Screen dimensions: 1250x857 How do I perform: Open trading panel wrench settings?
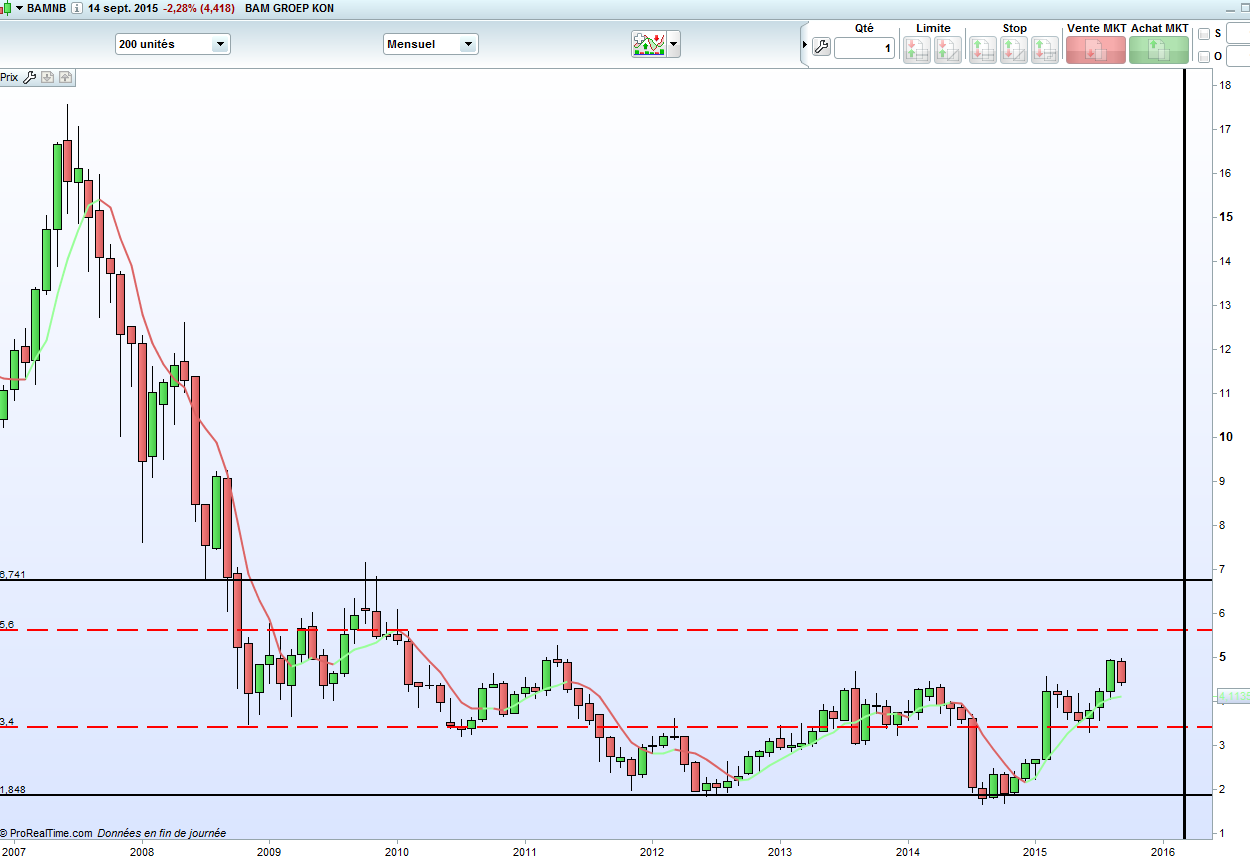pyautogui.click(x=821, y=46)
